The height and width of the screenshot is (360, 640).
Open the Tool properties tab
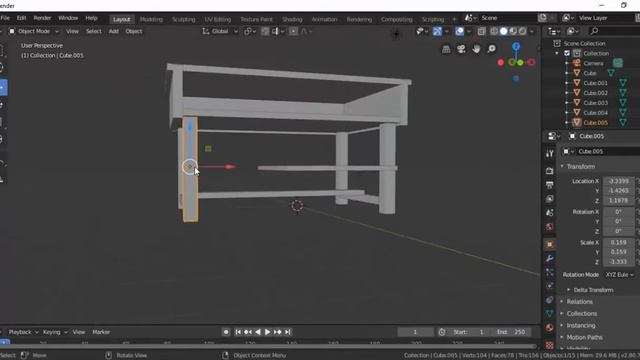tap(550, 154)
